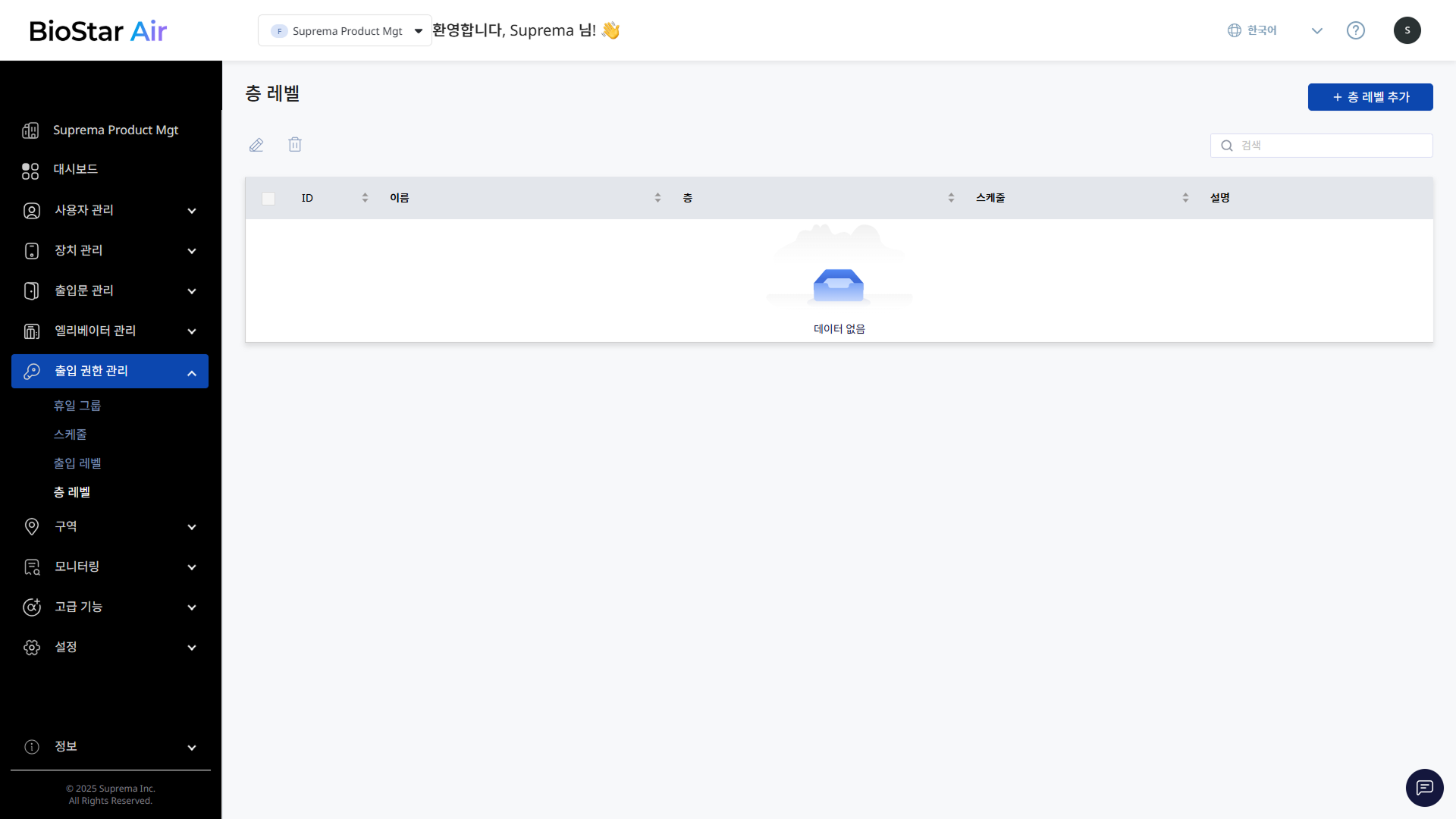Image resolution: width=1456 pixels, height=819 pixels.
Task: Click the elevator management sidebar icon
Action: pos(32,331)
